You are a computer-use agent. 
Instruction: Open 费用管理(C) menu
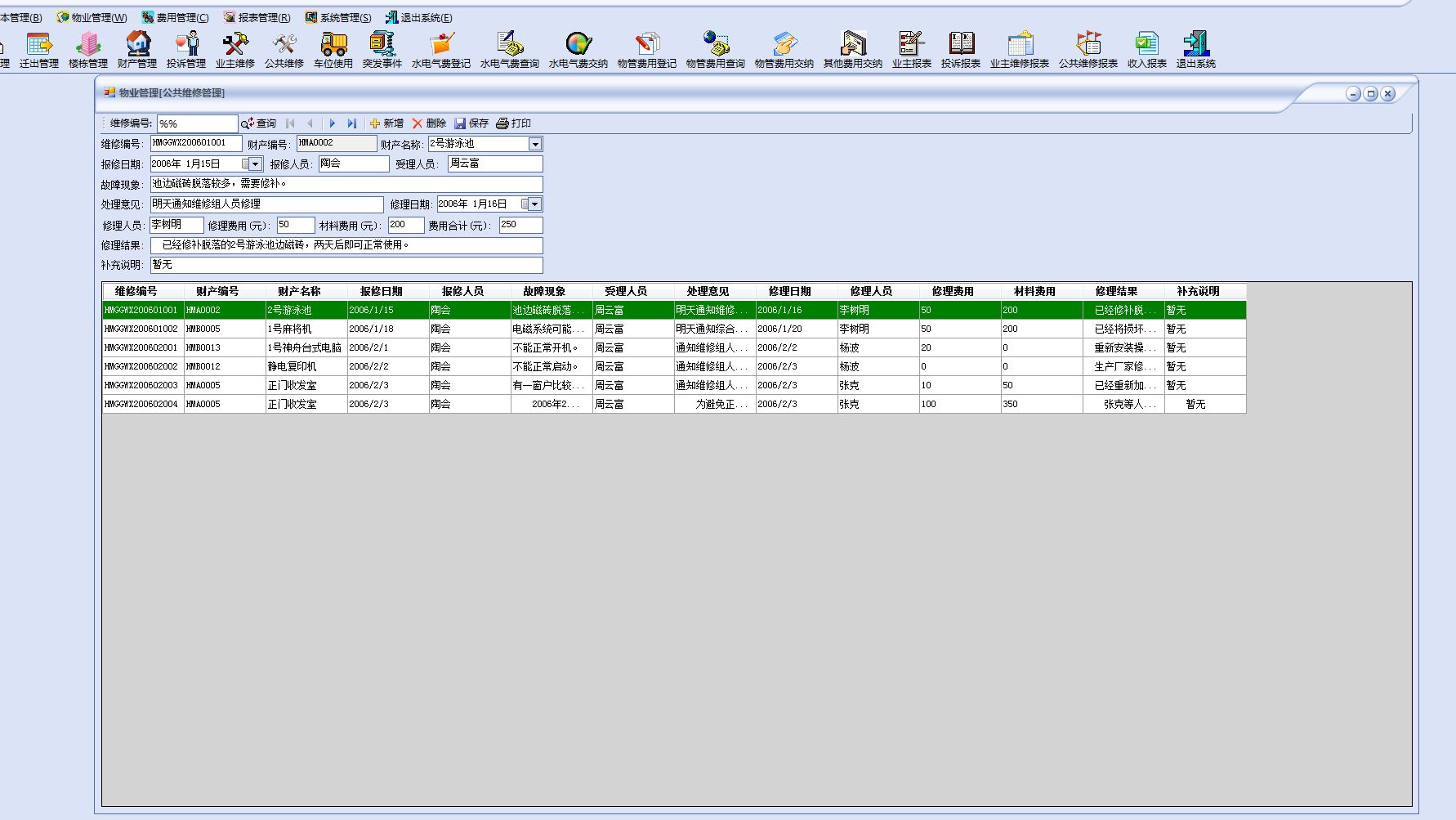point(175,17)
